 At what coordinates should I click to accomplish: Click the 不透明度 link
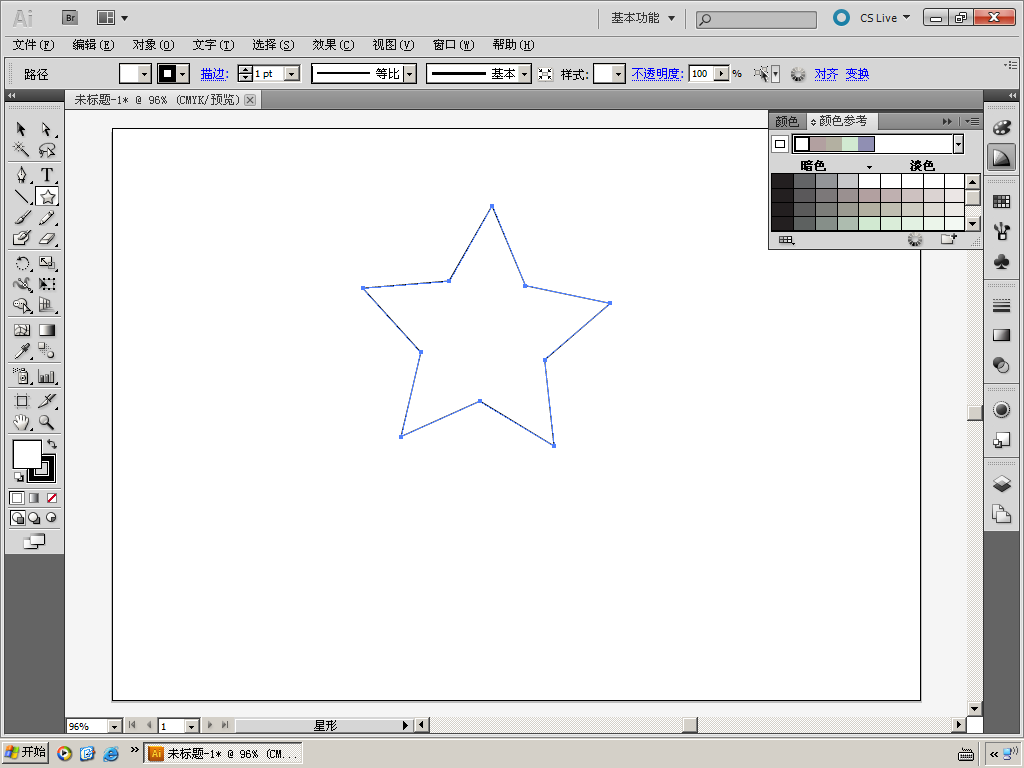click(656, 74)
